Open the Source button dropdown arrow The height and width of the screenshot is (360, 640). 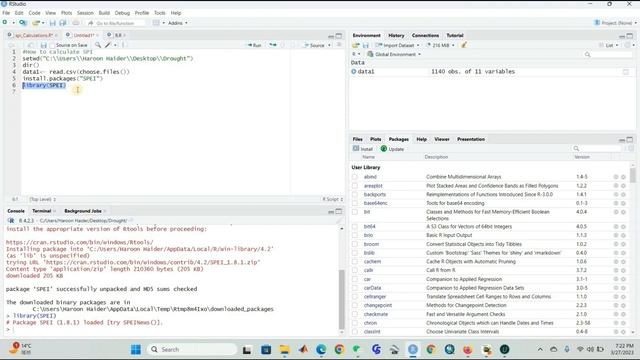tap(329, 45)
